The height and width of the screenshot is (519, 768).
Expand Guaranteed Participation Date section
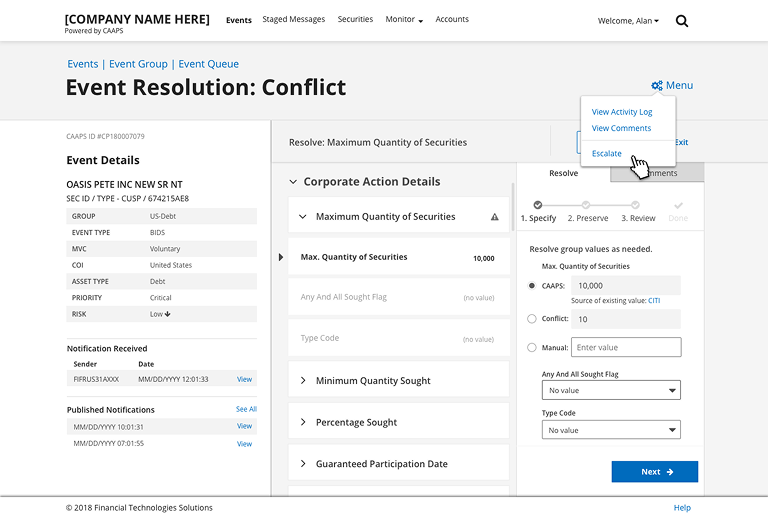pyautogui.click(x=303, y=464)
